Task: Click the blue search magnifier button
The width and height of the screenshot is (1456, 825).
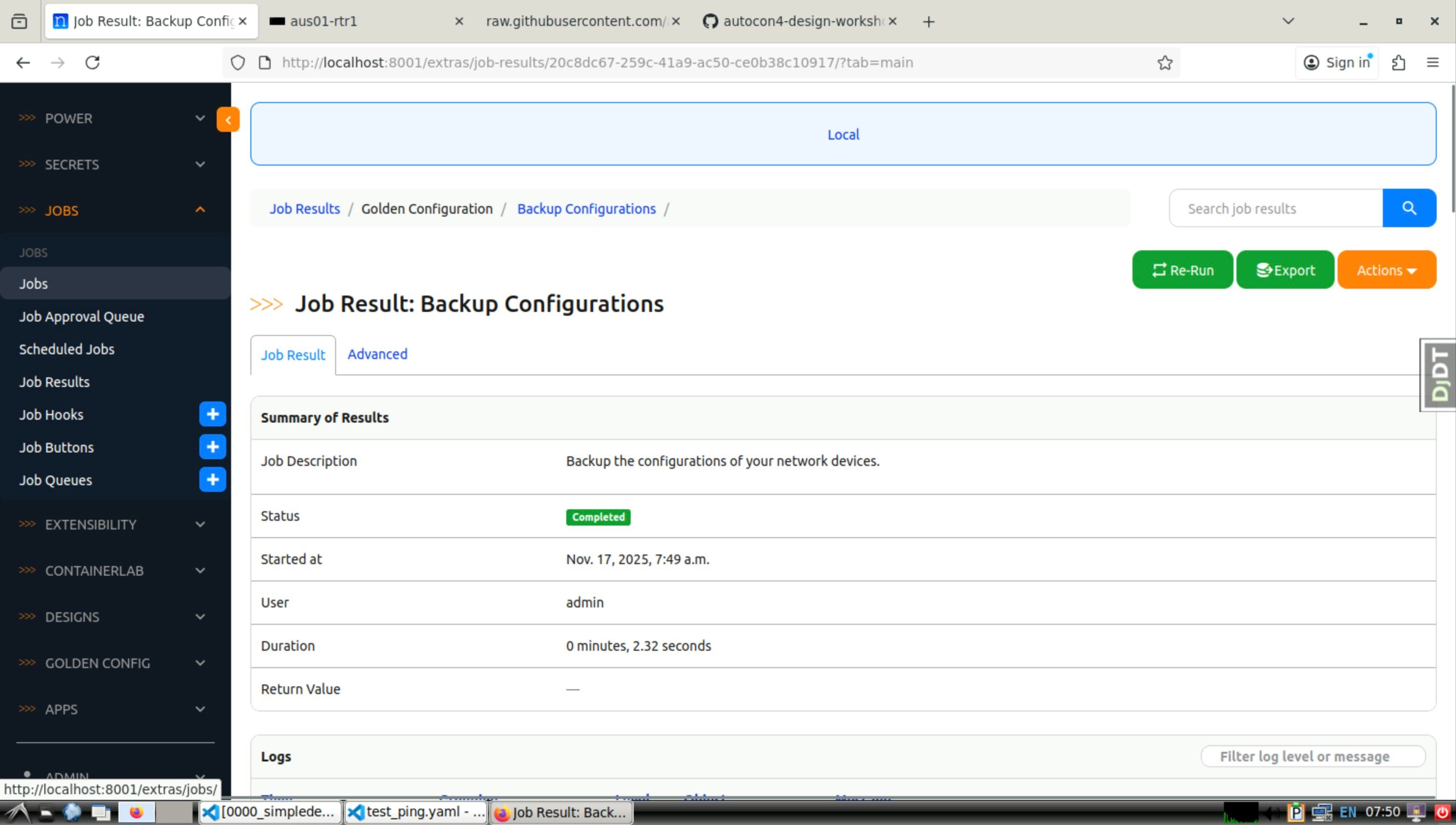Action: pos(1409,208)
